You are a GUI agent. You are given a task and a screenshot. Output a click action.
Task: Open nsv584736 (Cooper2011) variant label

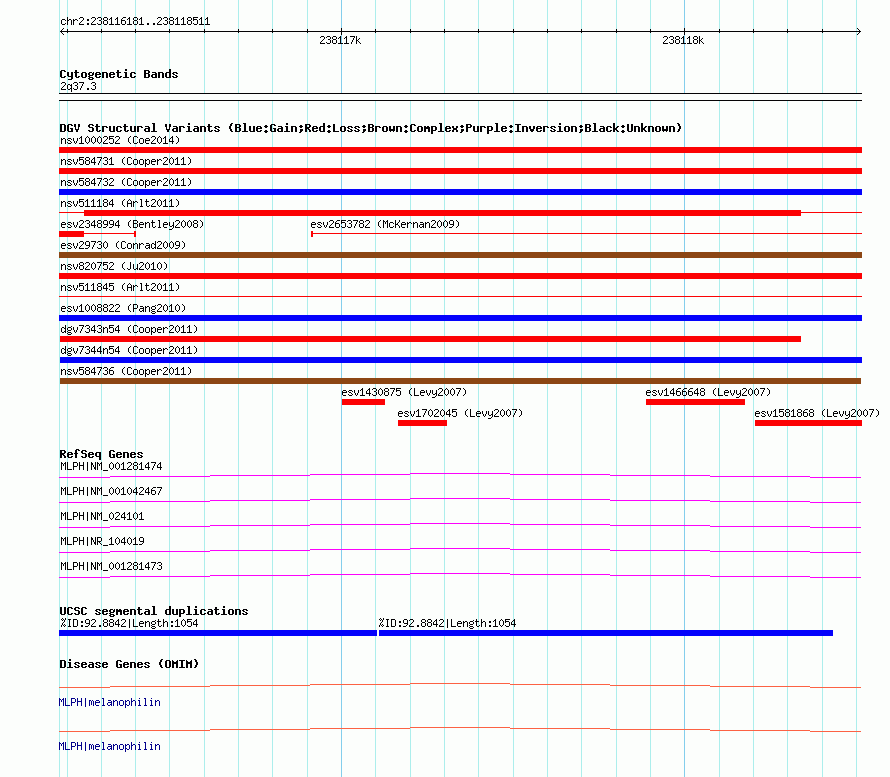coord(126,371)
